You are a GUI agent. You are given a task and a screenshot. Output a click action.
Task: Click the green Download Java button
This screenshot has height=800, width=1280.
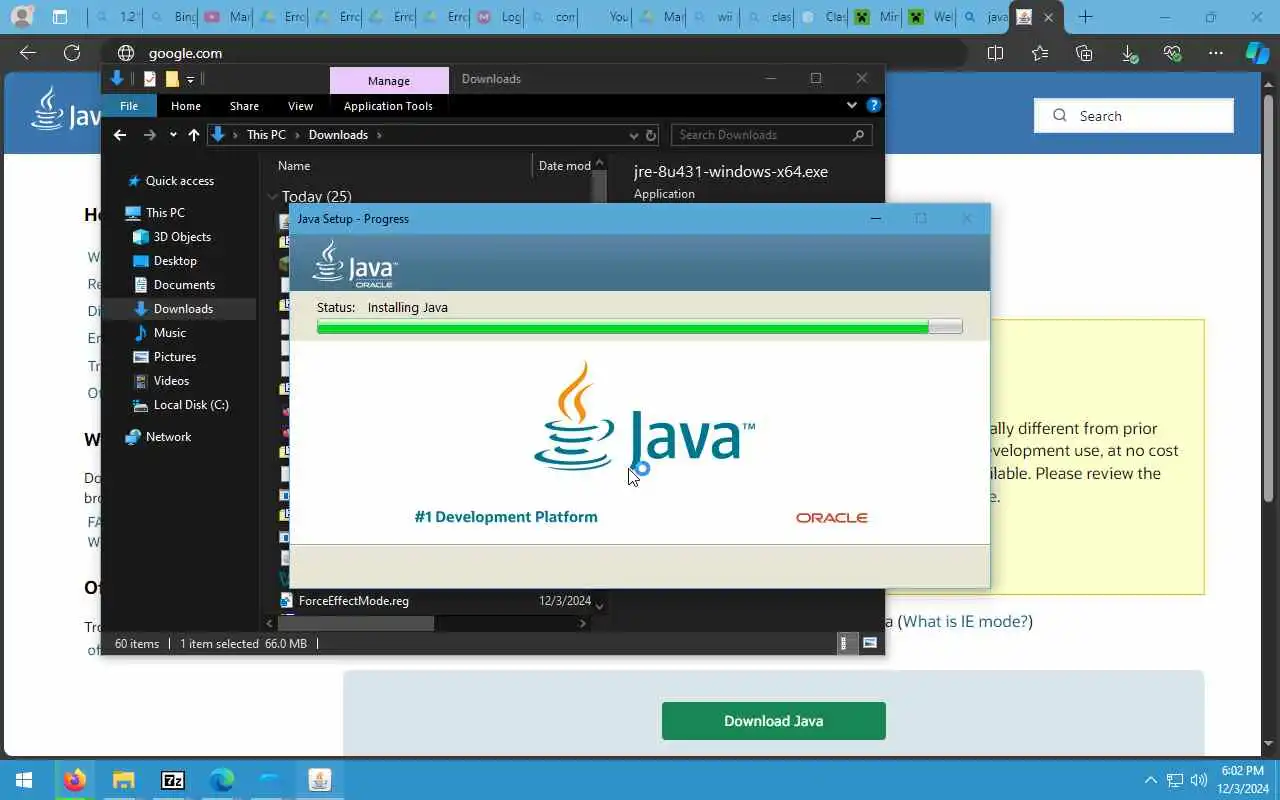coord(774,721)
